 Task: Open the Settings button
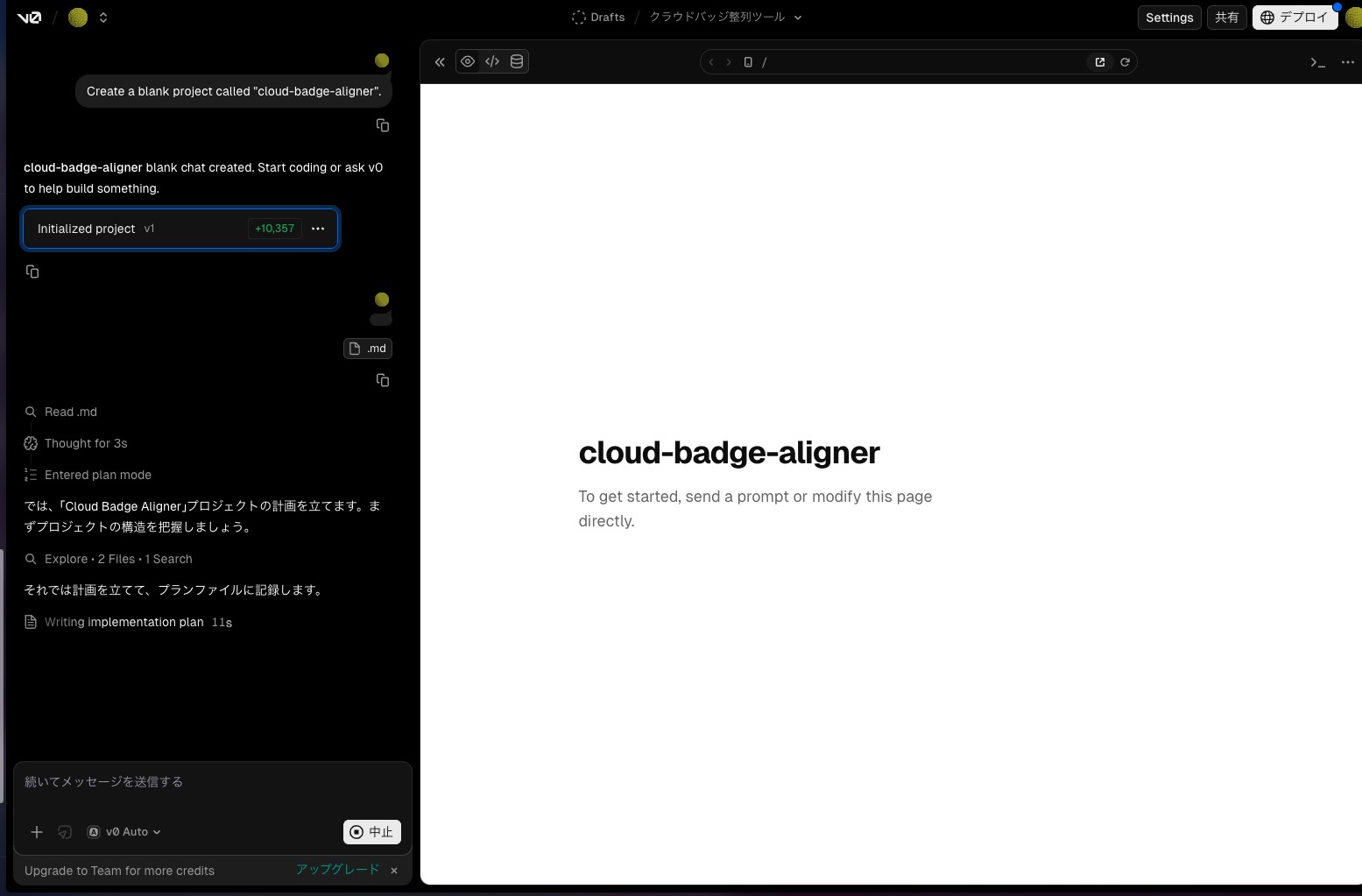pyautogui.click(x=1169, y=18)
